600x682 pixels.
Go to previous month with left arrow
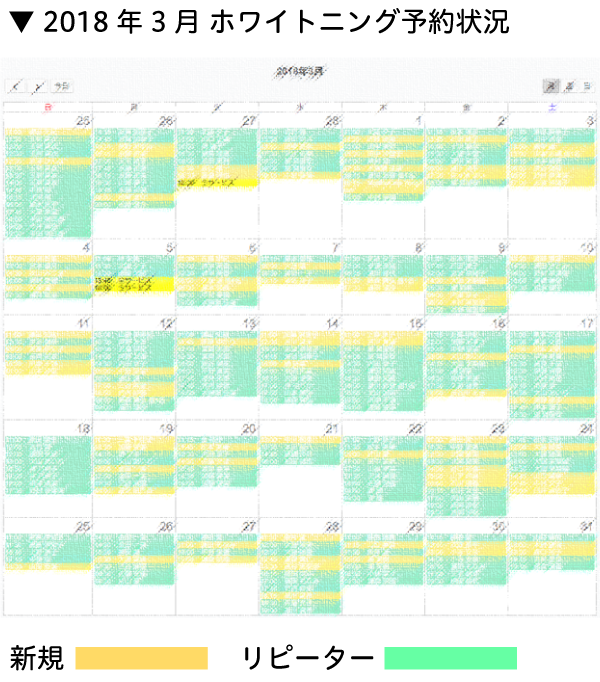pos(15,87)
